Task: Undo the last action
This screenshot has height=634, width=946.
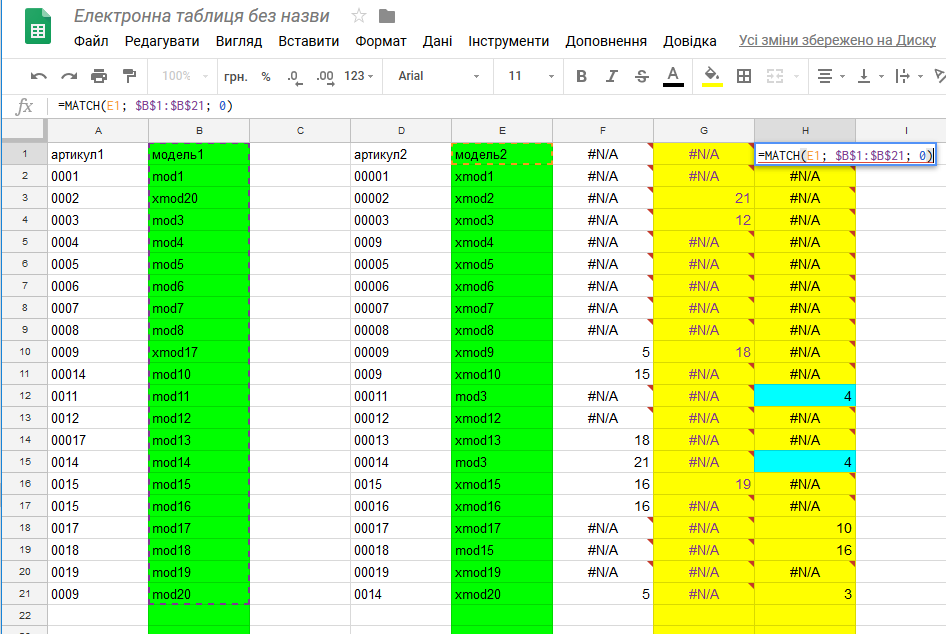Action: (x=39, y=76)
